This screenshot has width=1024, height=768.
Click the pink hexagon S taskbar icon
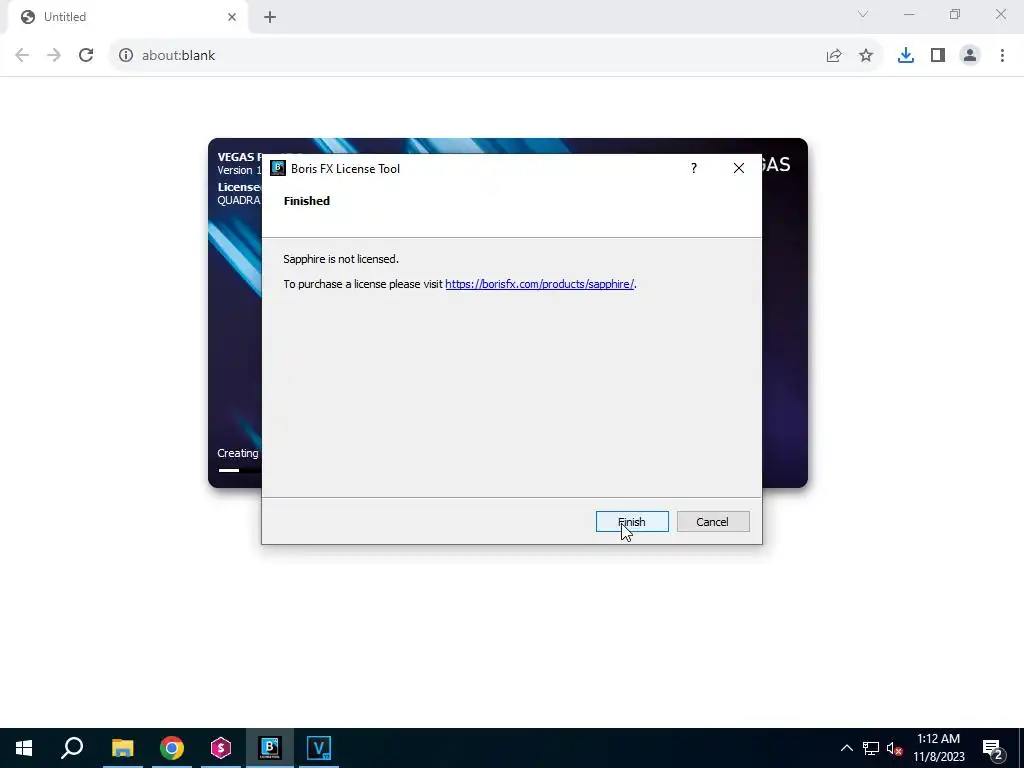click(221, 748)
